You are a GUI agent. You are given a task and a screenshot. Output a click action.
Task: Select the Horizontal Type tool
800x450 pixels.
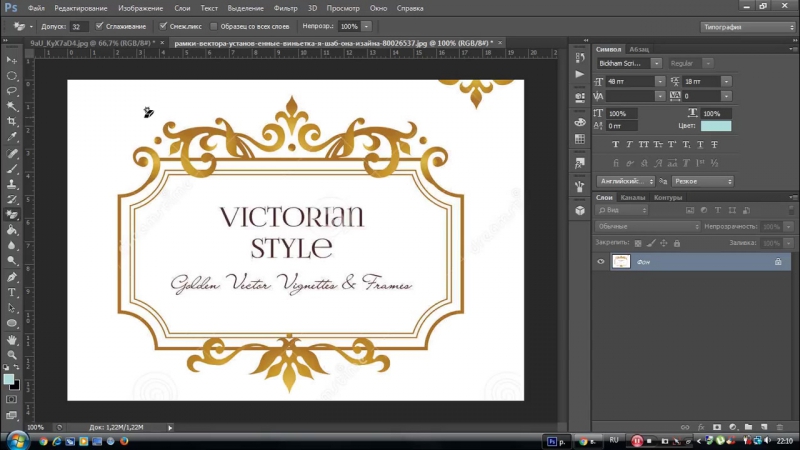click(12, 292)
